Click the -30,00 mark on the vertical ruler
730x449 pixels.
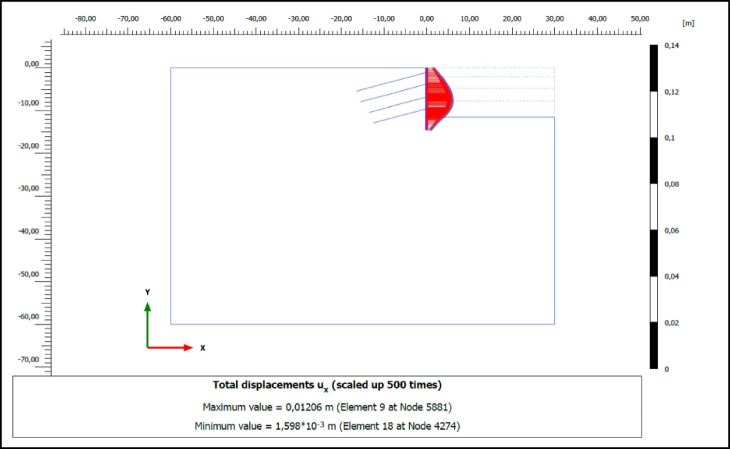[x=28, y=188]
